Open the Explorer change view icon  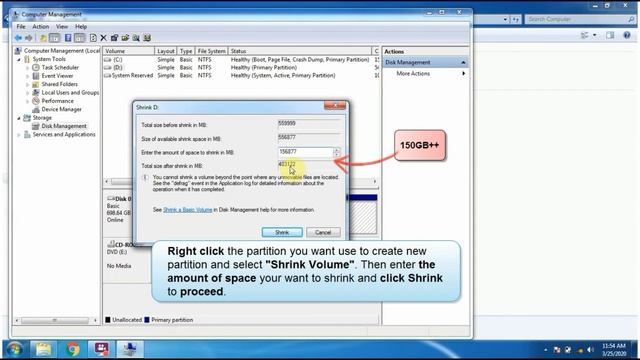tap(584, 36)
